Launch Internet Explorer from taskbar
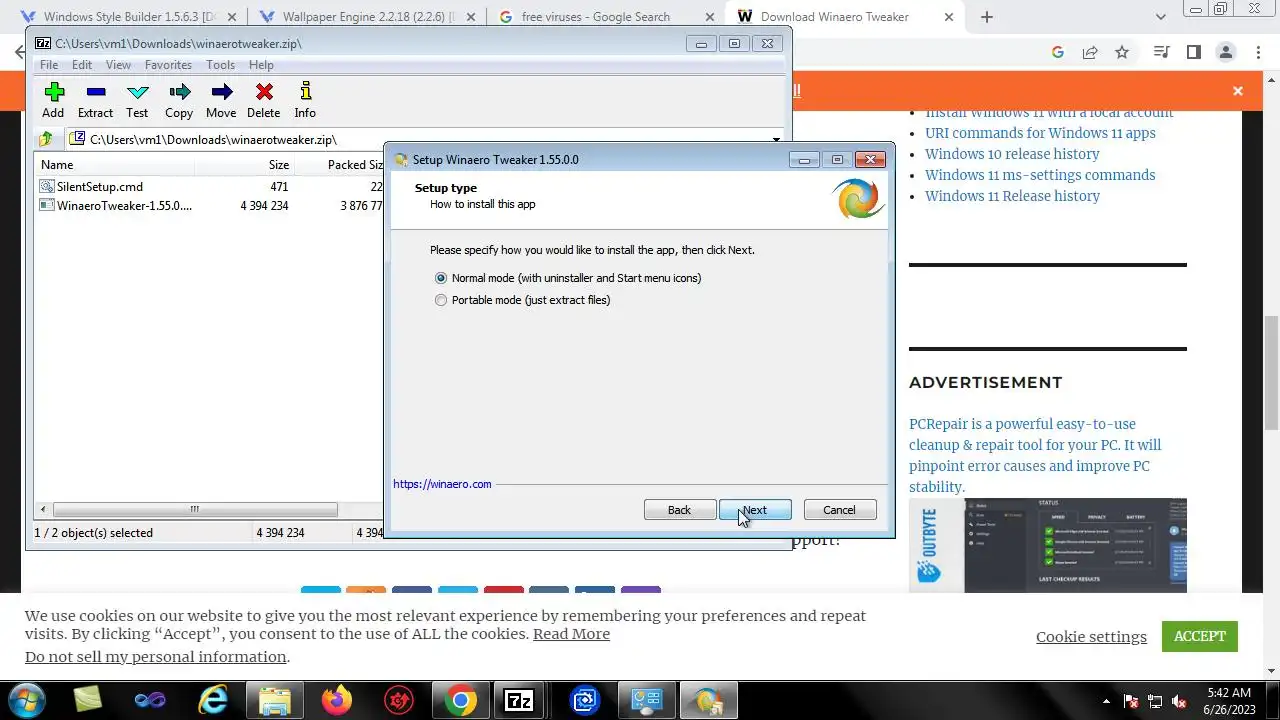1280x720 pixels. tap(212, 700)
